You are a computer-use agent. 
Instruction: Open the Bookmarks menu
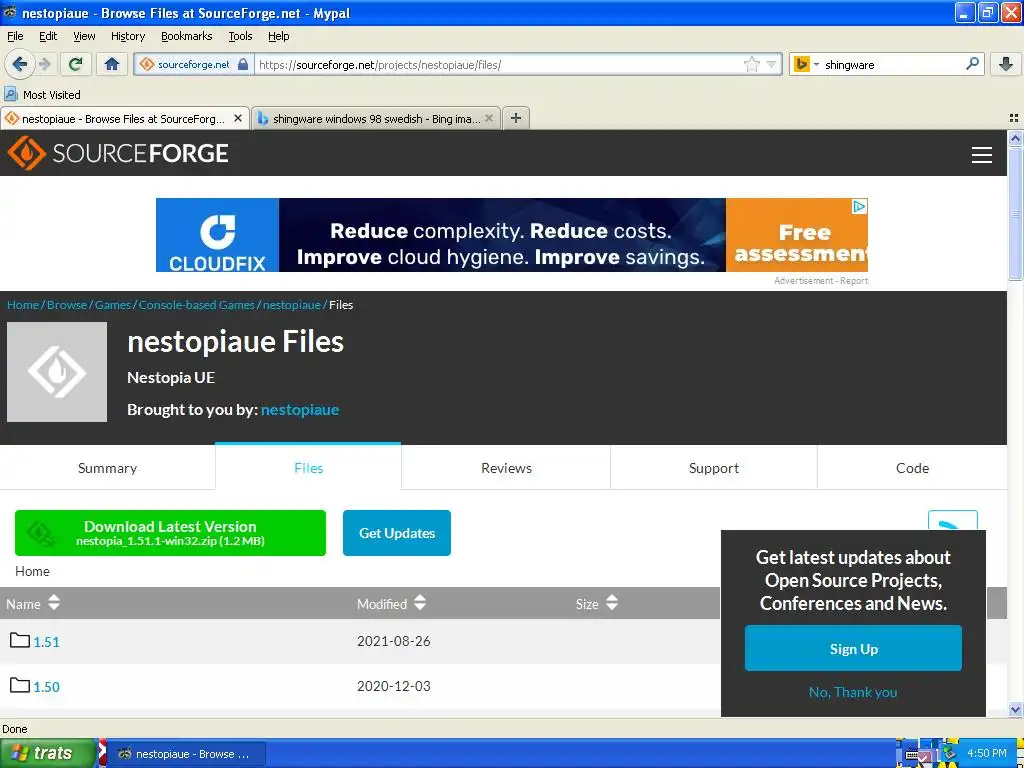186,36
